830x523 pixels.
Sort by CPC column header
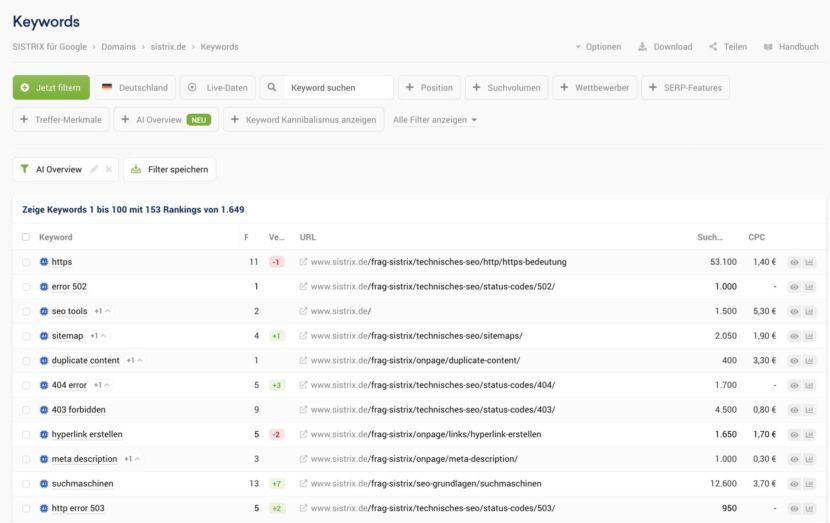(756, 237)
